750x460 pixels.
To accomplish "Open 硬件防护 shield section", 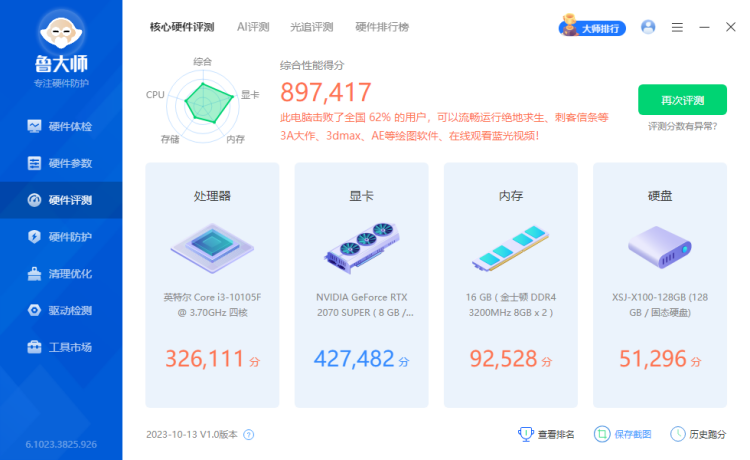I will tap(61, 237).
